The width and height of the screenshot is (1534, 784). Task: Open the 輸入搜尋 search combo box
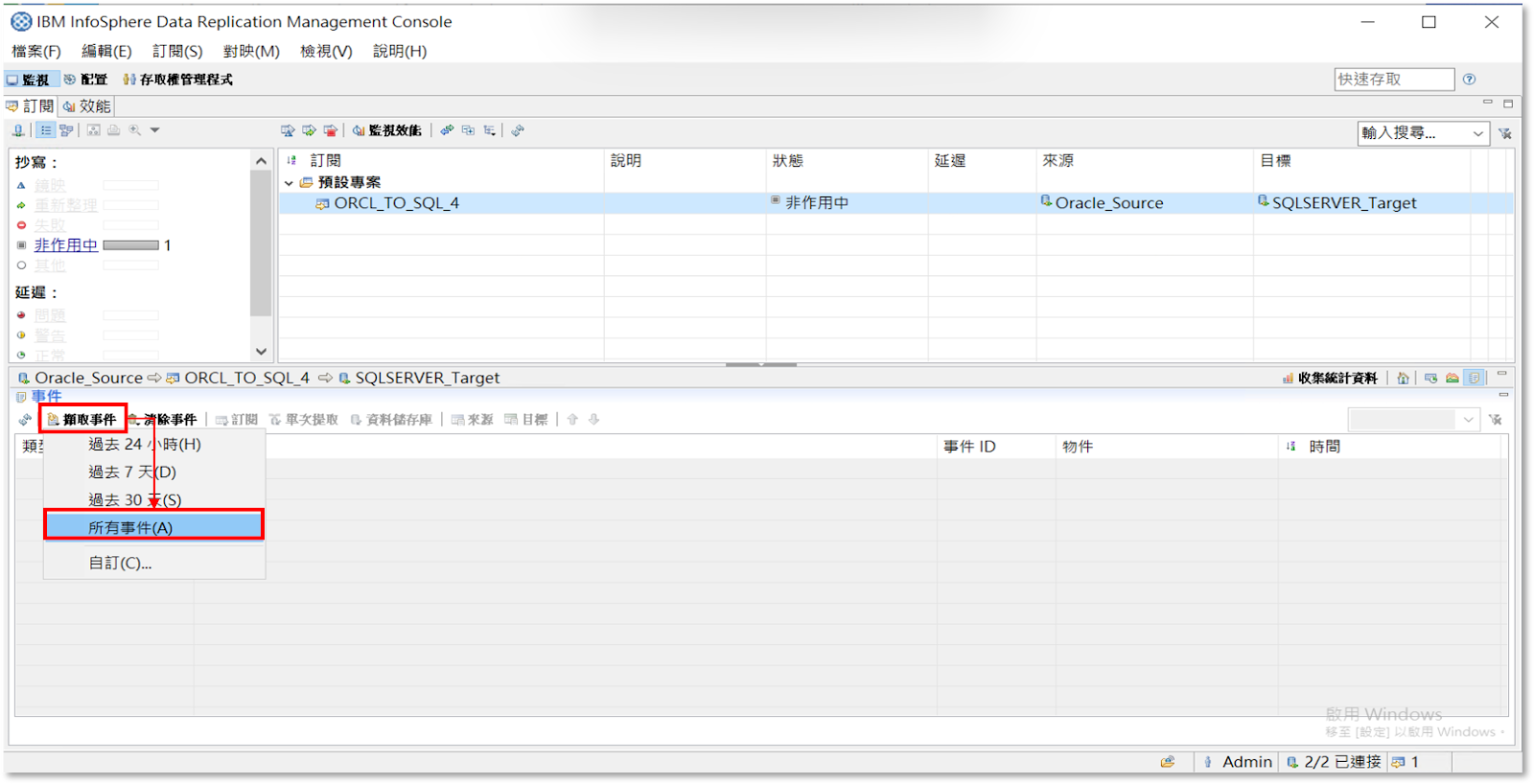pos(1423,133)
